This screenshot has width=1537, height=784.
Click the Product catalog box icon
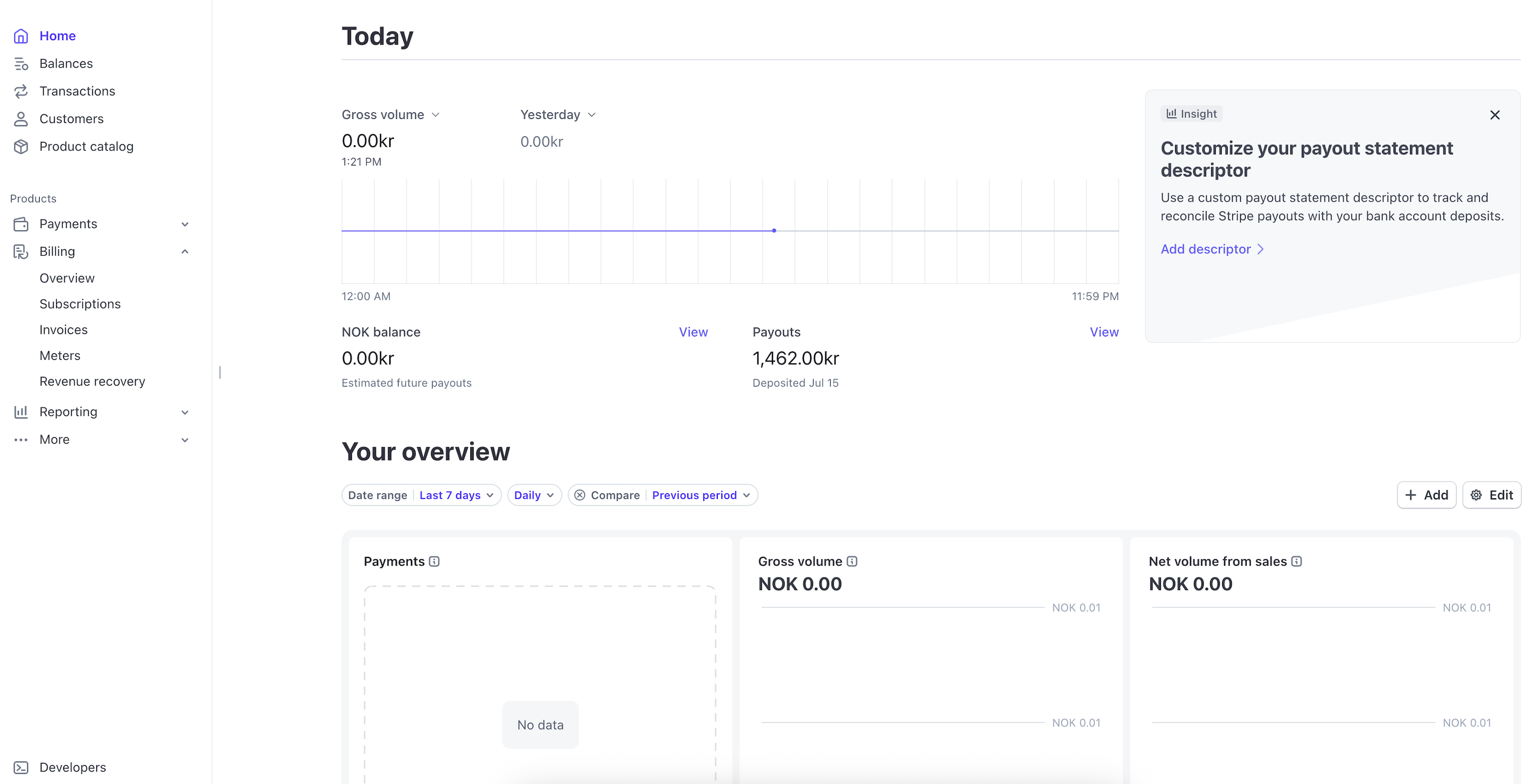point(21,147)
